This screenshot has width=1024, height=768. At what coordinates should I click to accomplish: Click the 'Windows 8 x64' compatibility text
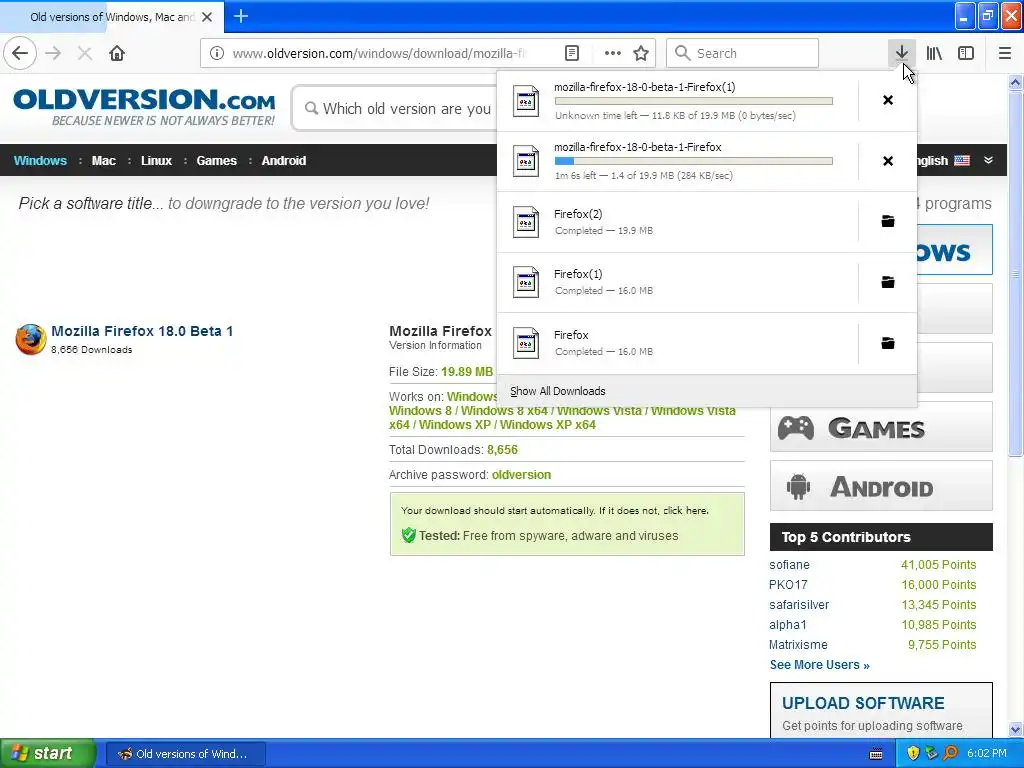[504, 411]
